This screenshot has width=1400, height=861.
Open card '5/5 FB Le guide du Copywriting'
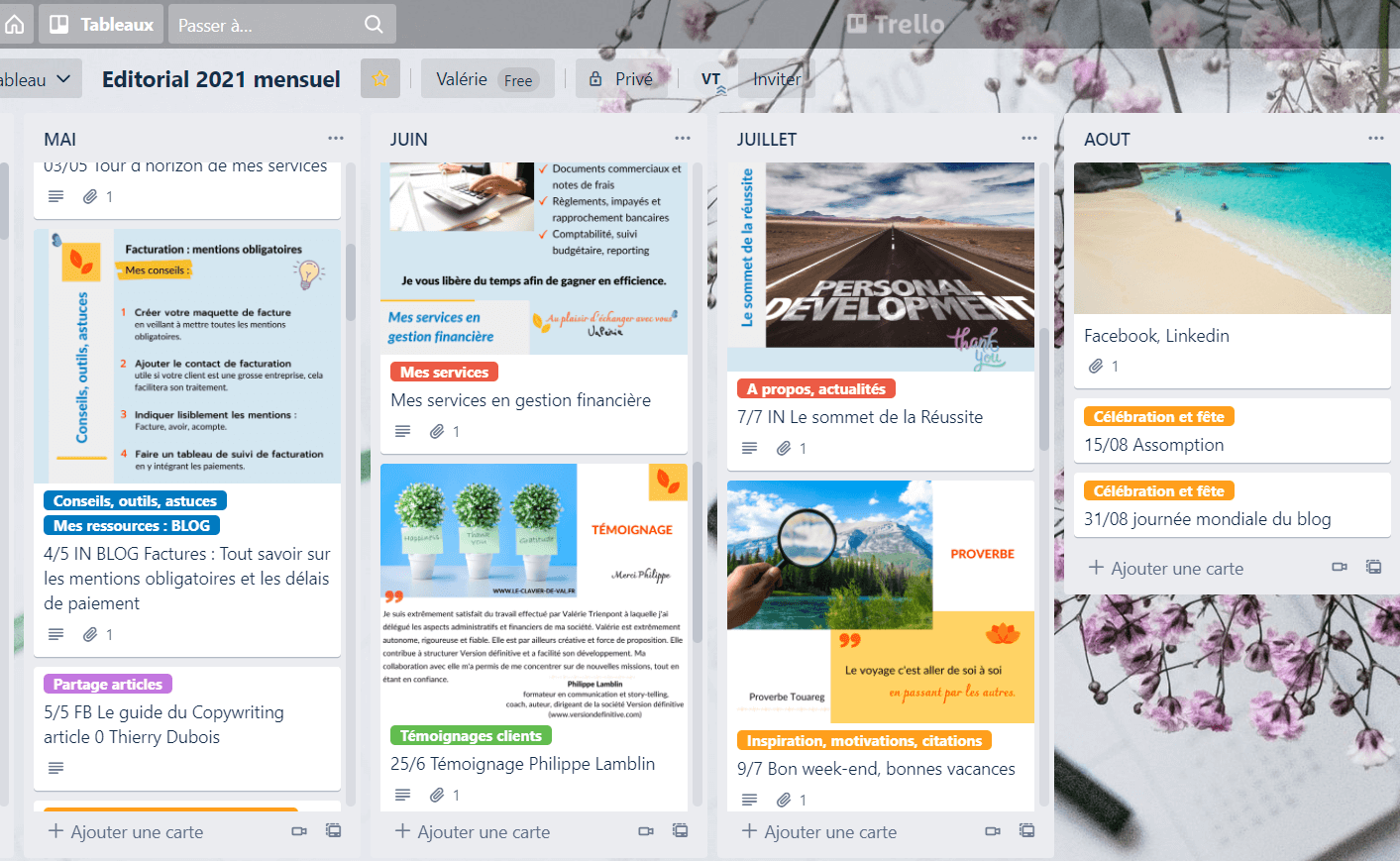(x=164, y=725)
